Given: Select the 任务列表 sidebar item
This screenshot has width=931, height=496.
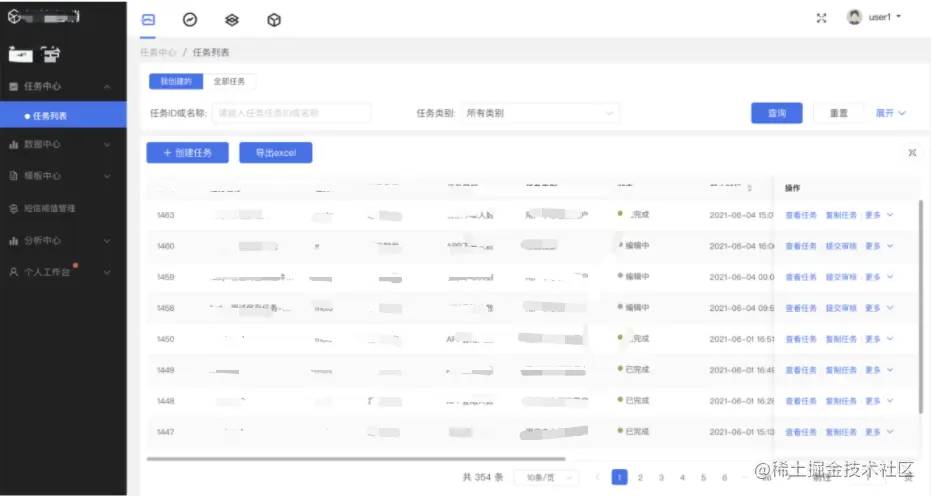Looking at the screenshot, I should pos(63,116).
